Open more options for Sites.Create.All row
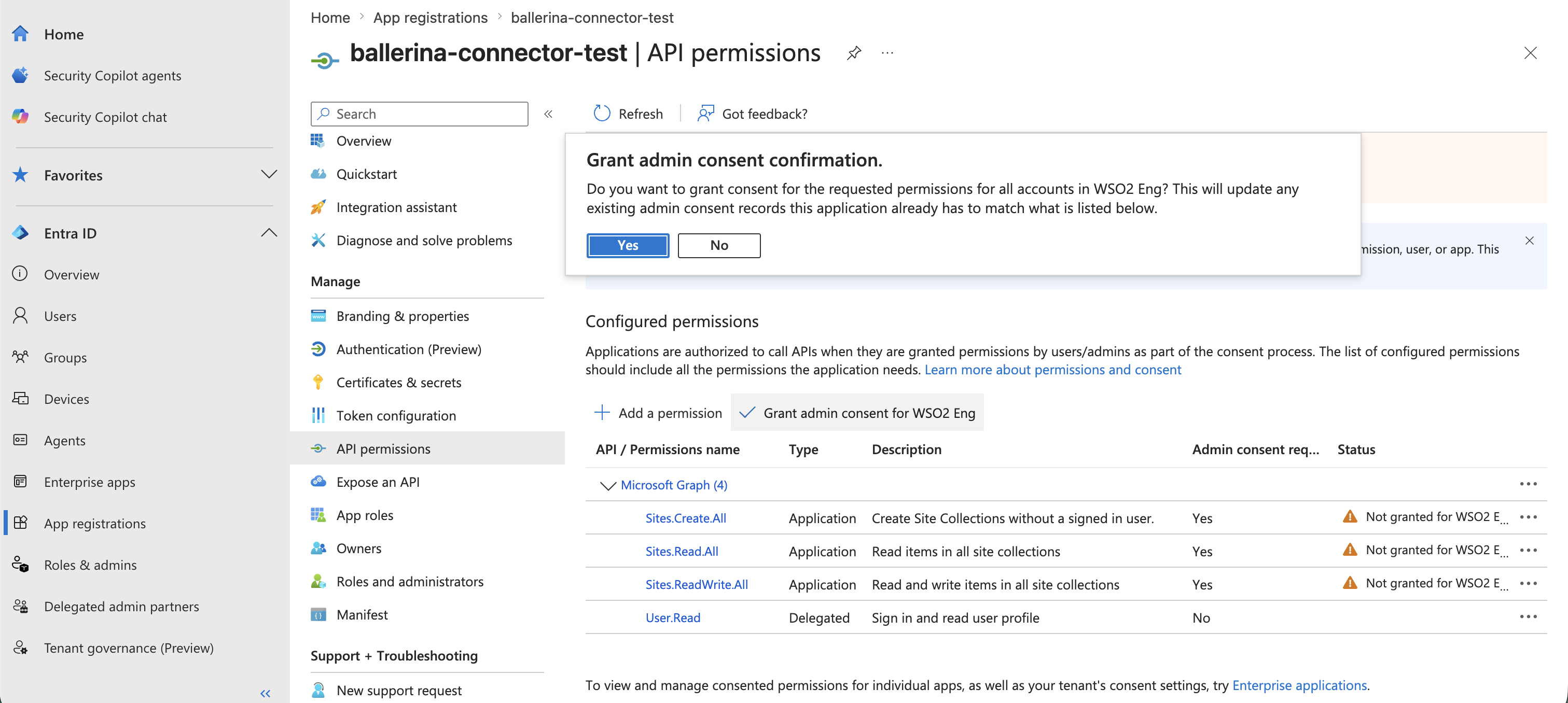Screen dimensions: 1568x703 [1529, 517]
